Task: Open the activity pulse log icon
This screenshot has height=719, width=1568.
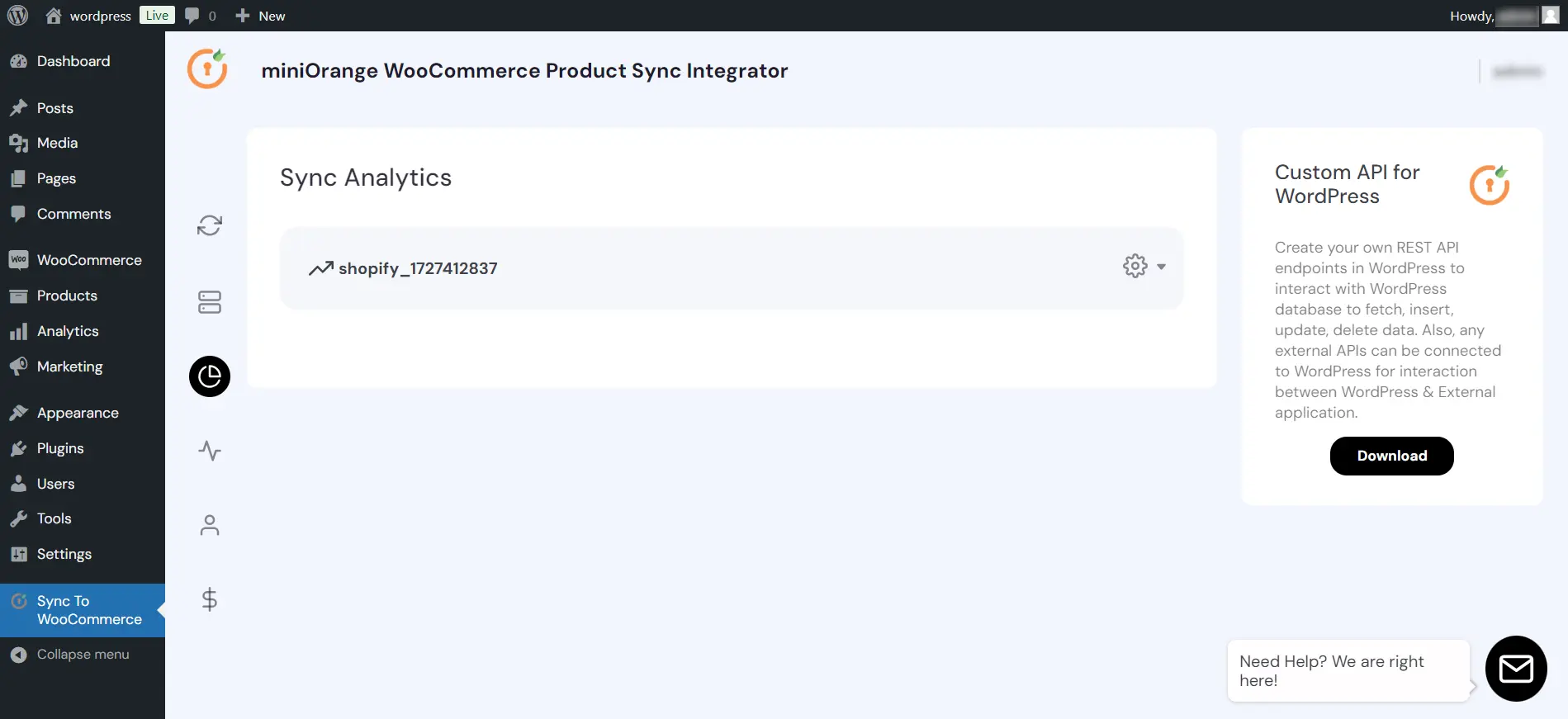Action: [x=210, y=451]
